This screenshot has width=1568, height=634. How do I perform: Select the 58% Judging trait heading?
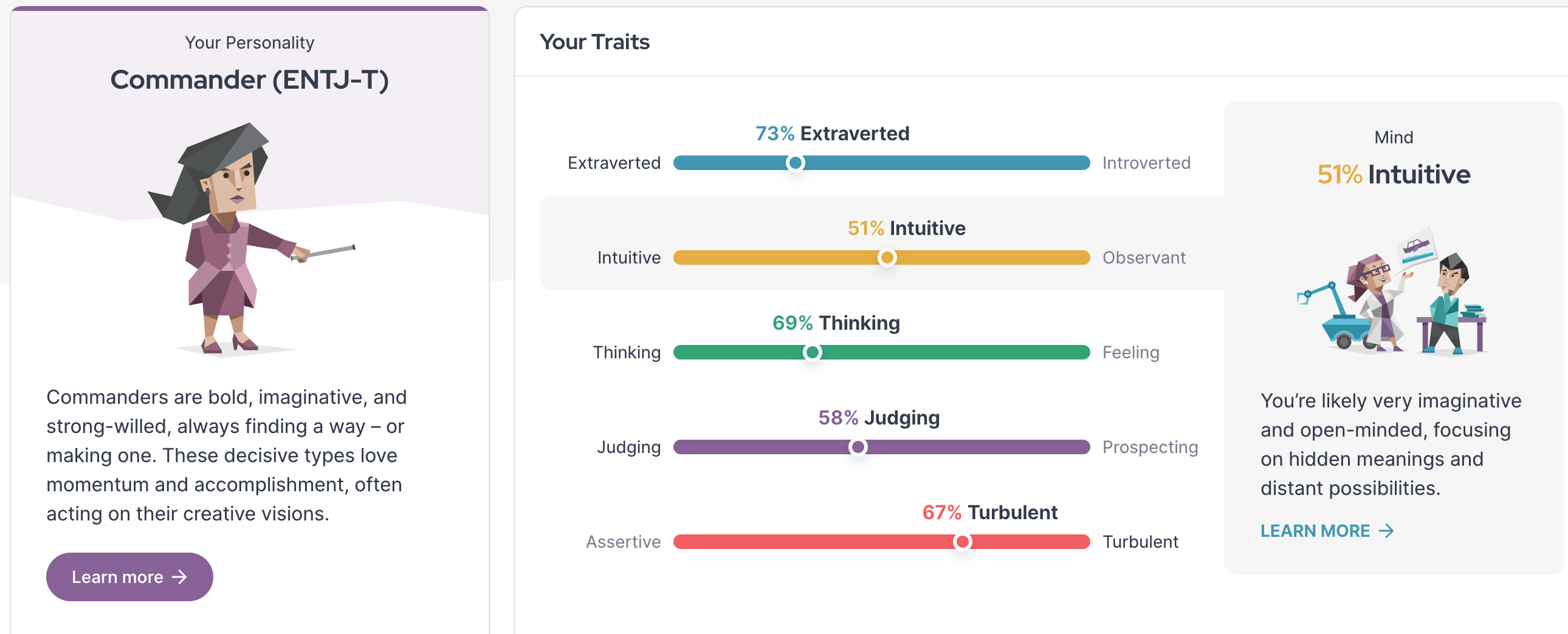pyautogui.click(x=878, y=417)
